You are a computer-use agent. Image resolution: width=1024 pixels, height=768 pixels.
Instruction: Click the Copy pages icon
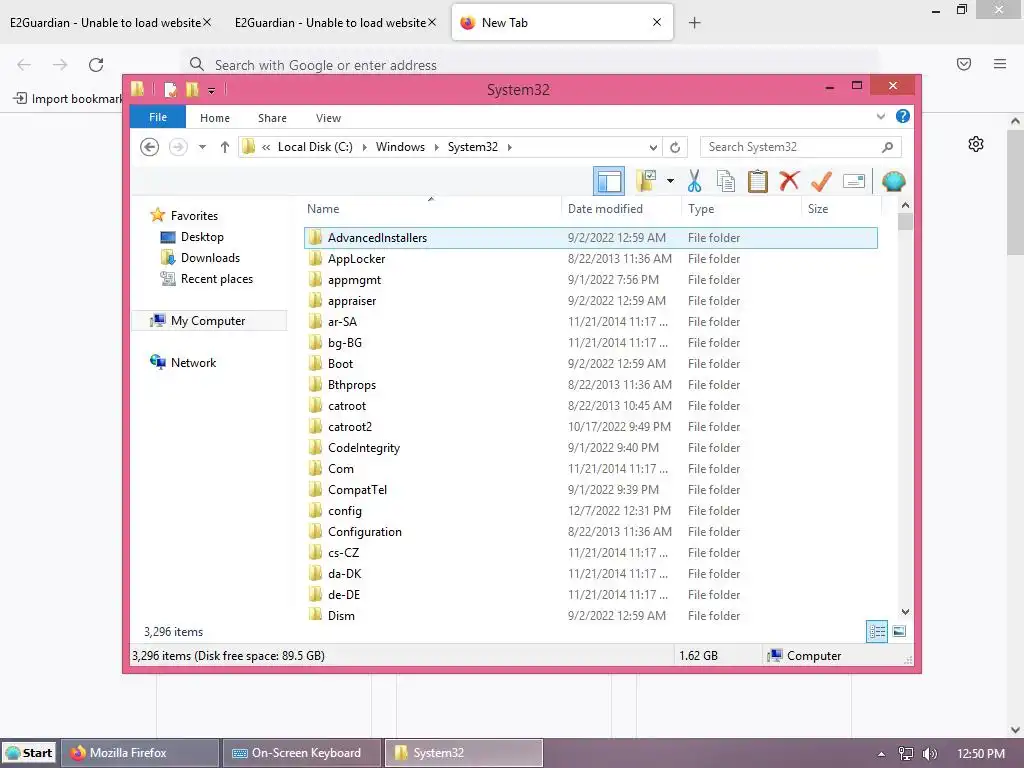[x=726, y=181]
